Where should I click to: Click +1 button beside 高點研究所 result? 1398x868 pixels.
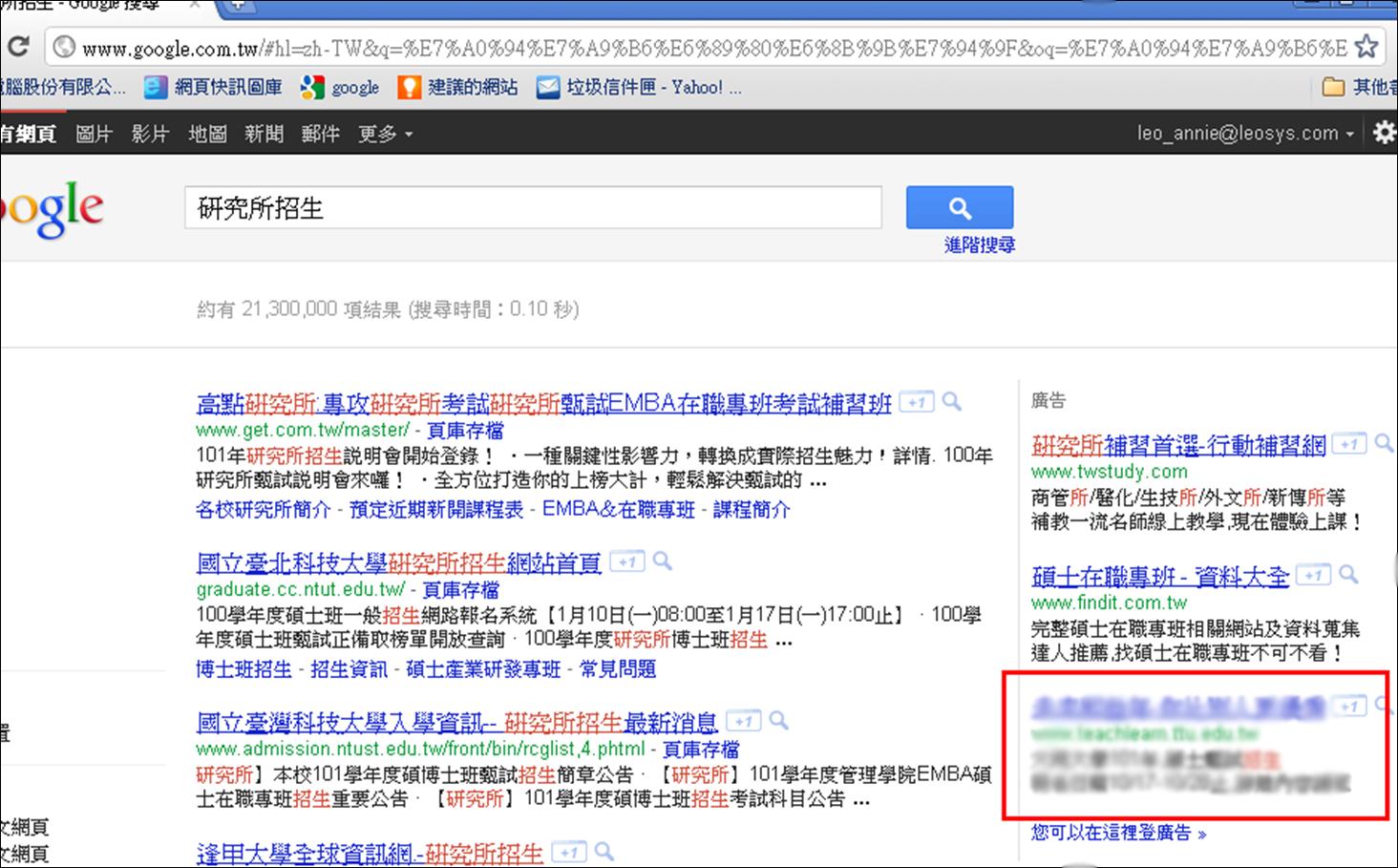pyautogui.click(x=917, y=403)
